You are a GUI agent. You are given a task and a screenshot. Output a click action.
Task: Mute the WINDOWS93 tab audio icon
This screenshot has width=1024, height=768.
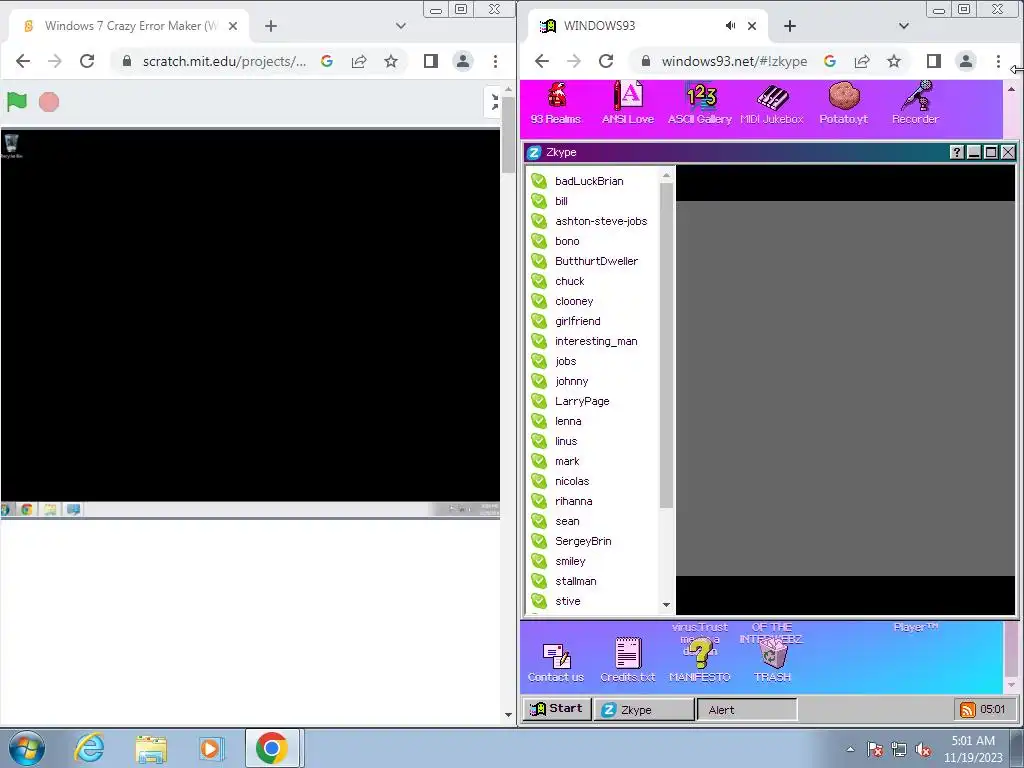[730, 25]
